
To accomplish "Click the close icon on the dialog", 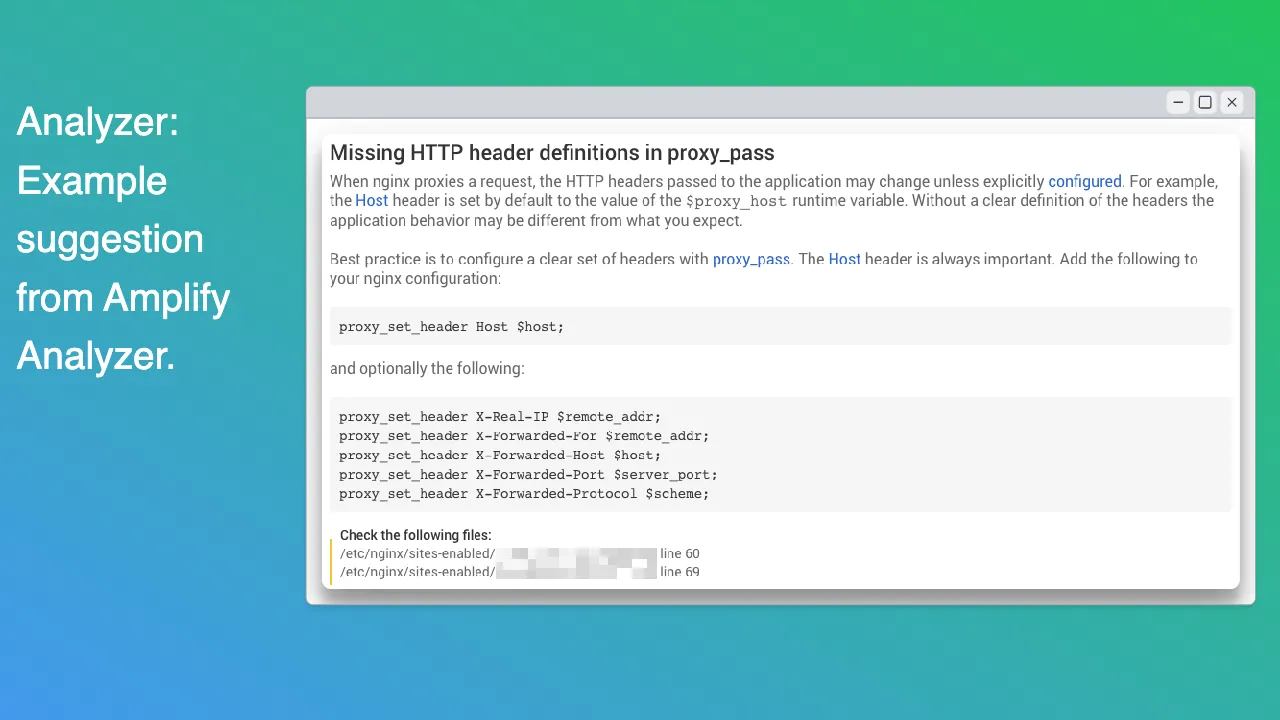I will pyautogui.click(x=1231, y=102).
